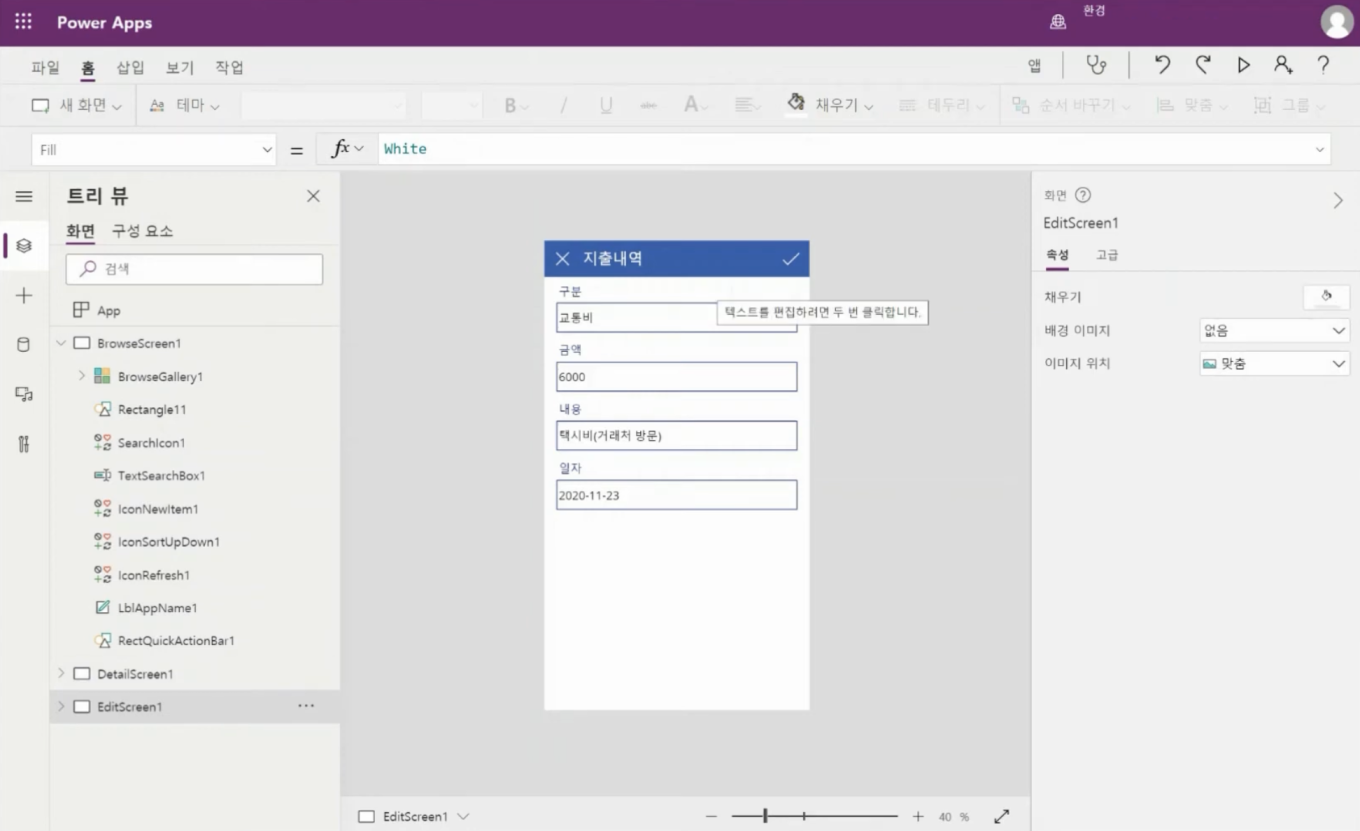Click fit-to-window expand icon

click(x=1001, y=817)
